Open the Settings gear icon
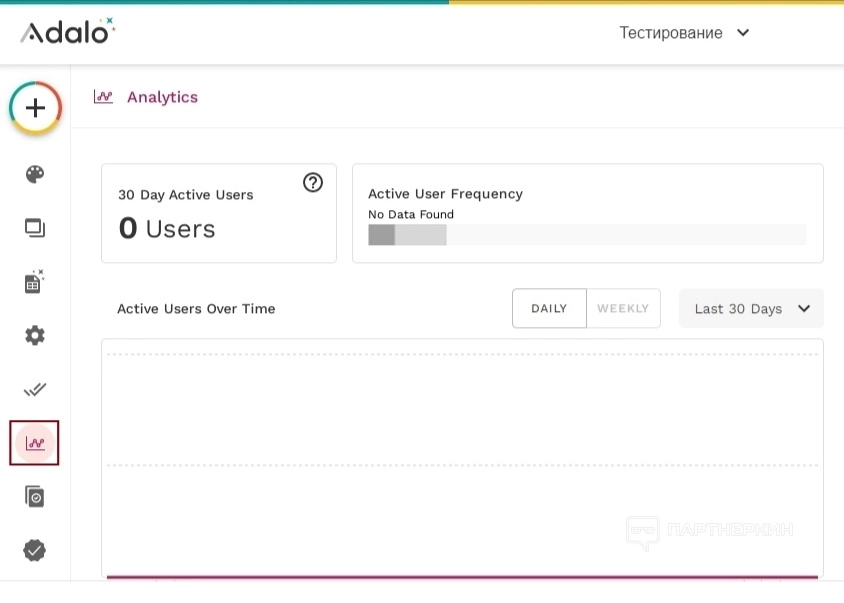This screenshot has height=603, width=844. point(35,336)
